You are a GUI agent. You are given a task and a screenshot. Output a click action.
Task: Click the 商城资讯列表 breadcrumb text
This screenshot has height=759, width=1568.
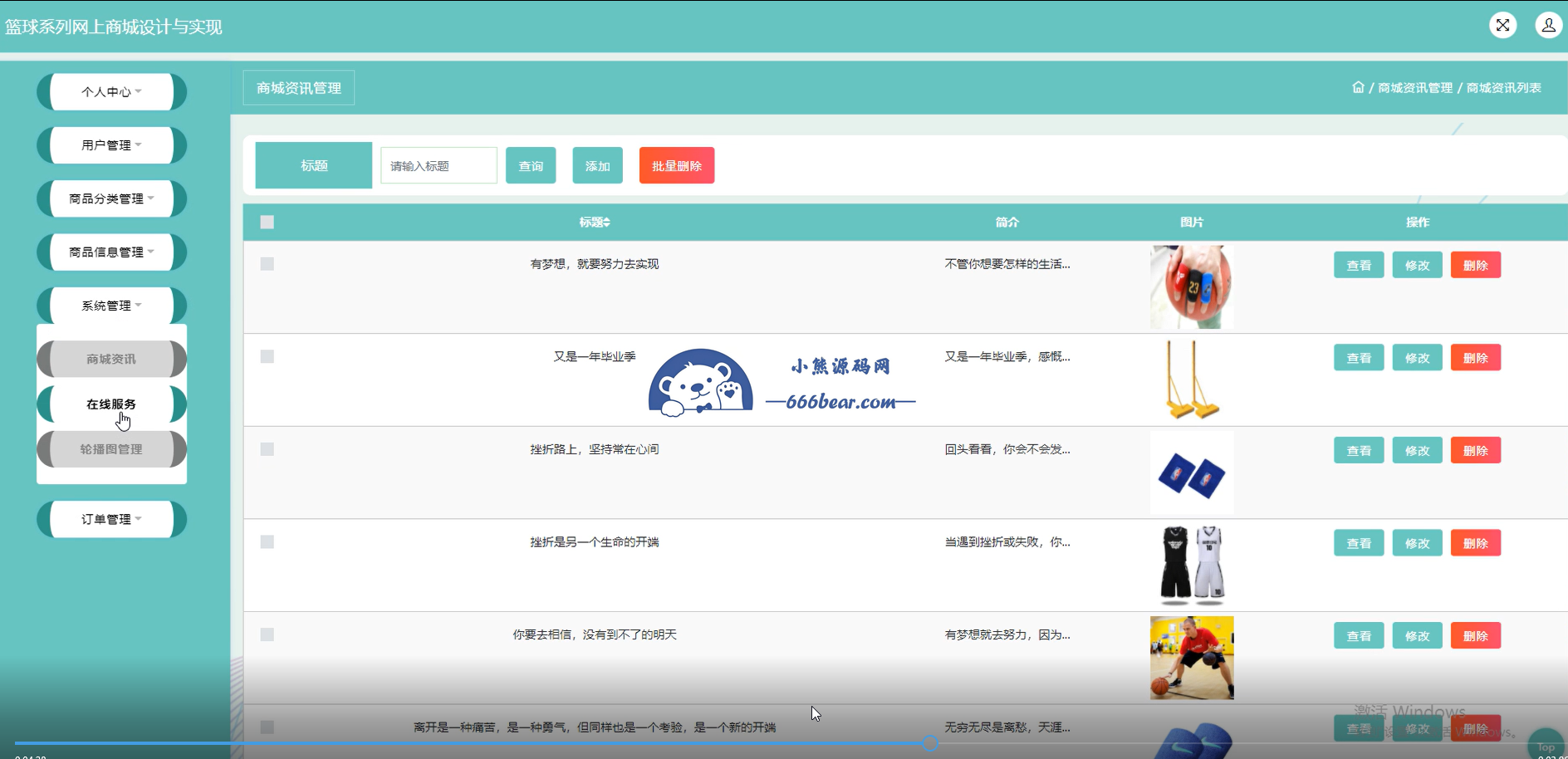click(1504, 88)
